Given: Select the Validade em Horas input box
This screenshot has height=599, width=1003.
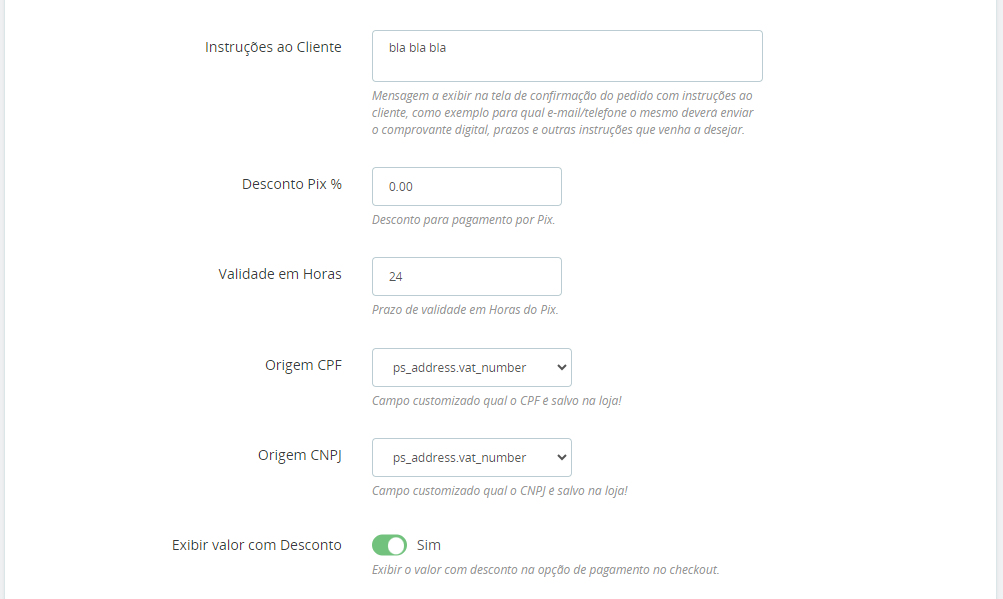Looking at the screenshot, I should pyautogui.click(x=466, y=276).
